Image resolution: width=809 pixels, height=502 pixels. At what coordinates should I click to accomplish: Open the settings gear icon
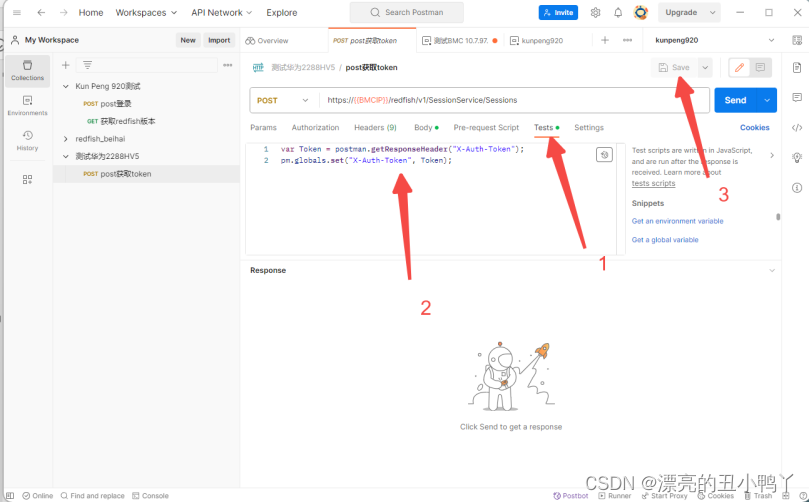[x=595, y=12]
